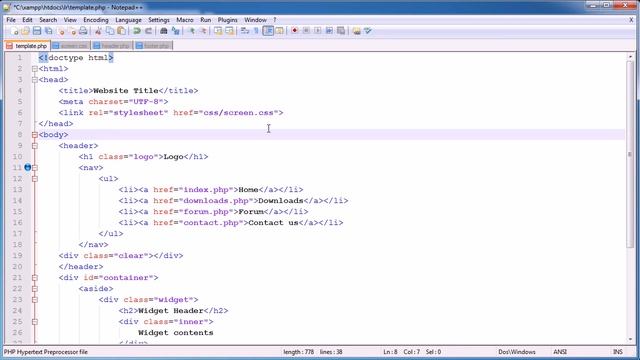Click the Close All toolbar icon

click(x=72, y=31)
